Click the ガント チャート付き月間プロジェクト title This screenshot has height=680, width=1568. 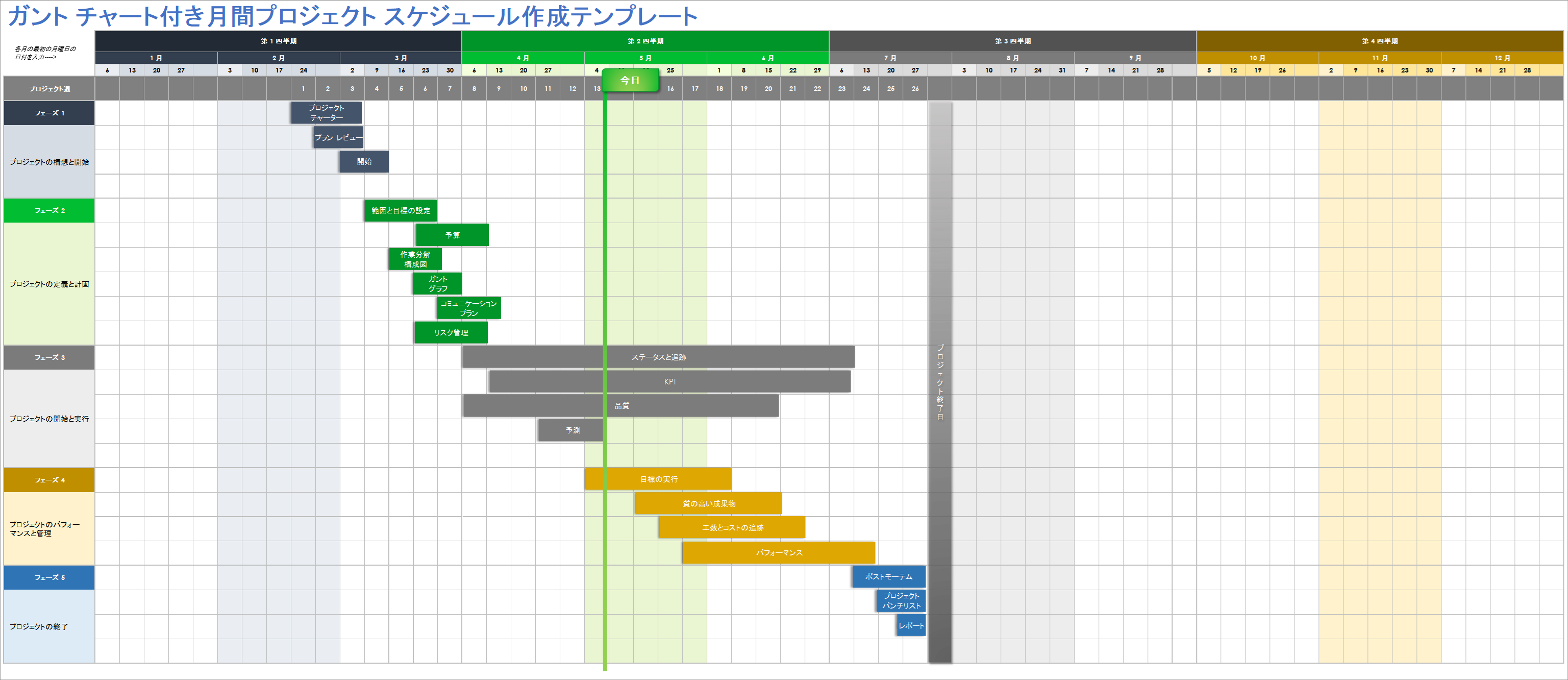tap(353, 16)
